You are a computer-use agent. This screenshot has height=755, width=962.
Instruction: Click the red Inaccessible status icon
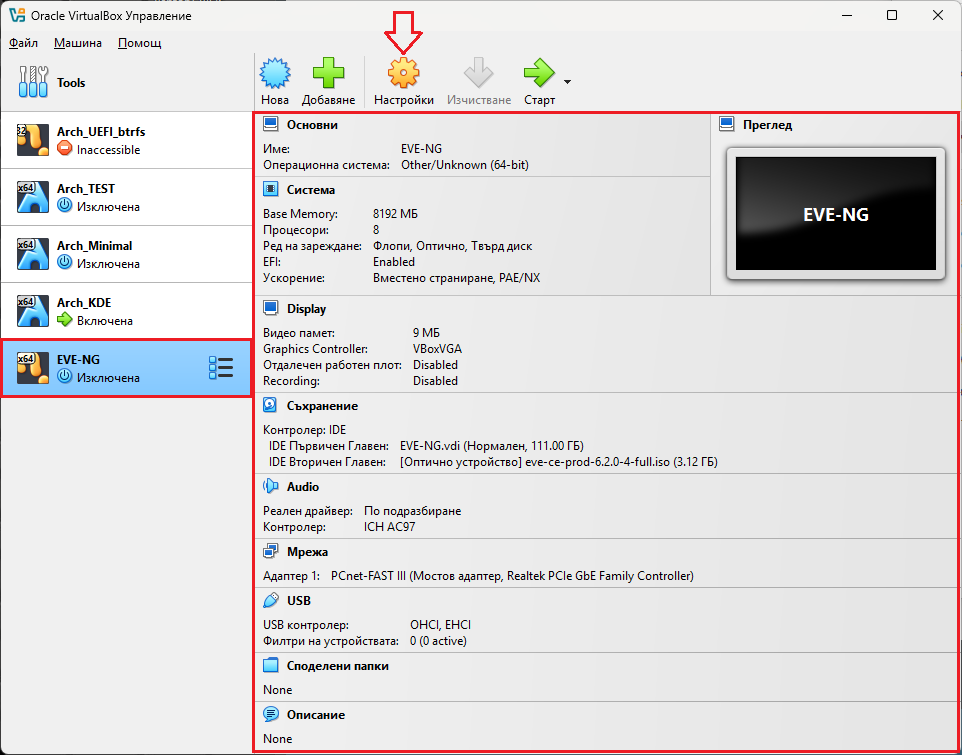tap(64, 149)
